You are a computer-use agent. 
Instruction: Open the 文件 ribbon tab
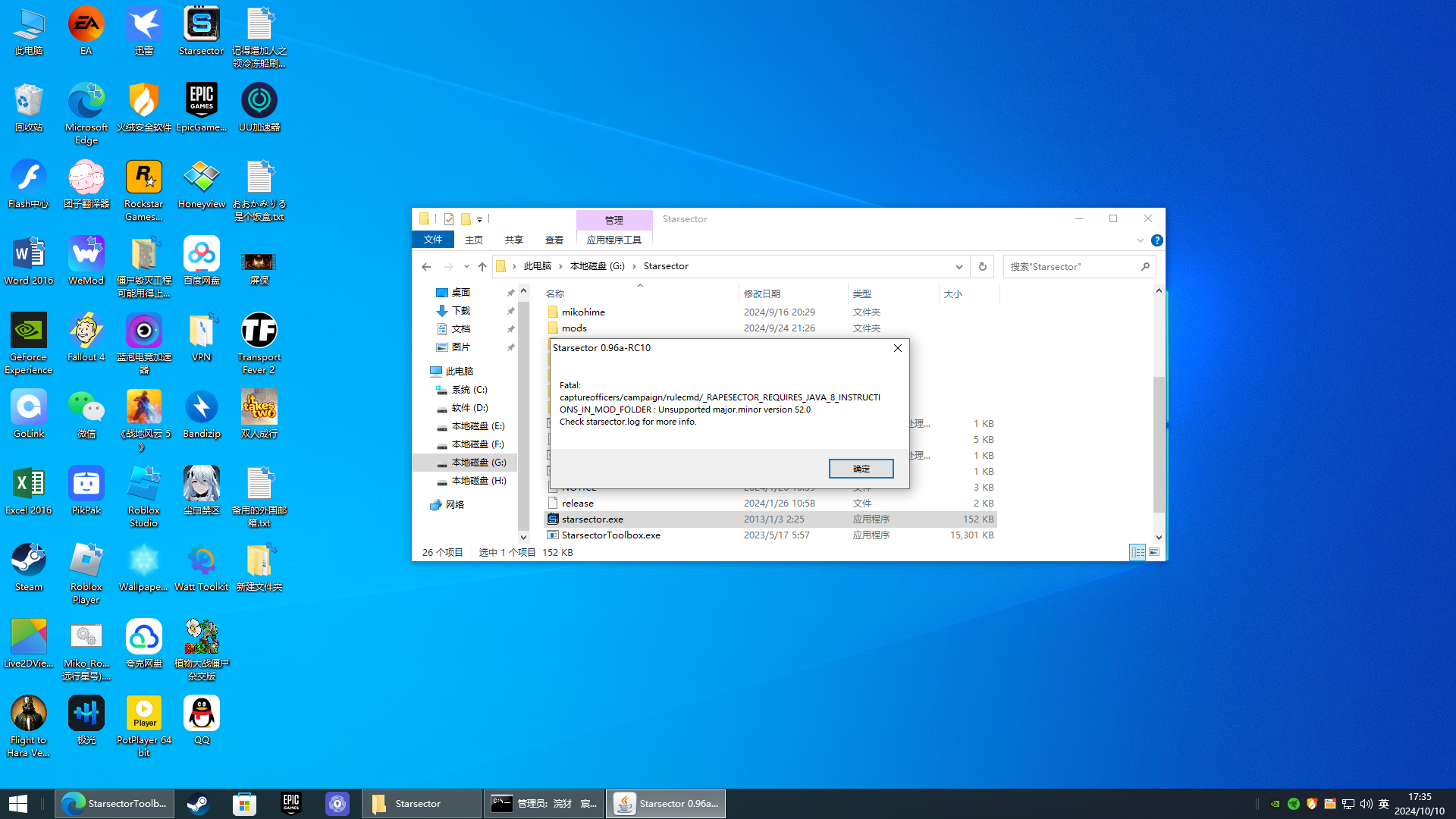pyautogui.click(x=433, y=240)
